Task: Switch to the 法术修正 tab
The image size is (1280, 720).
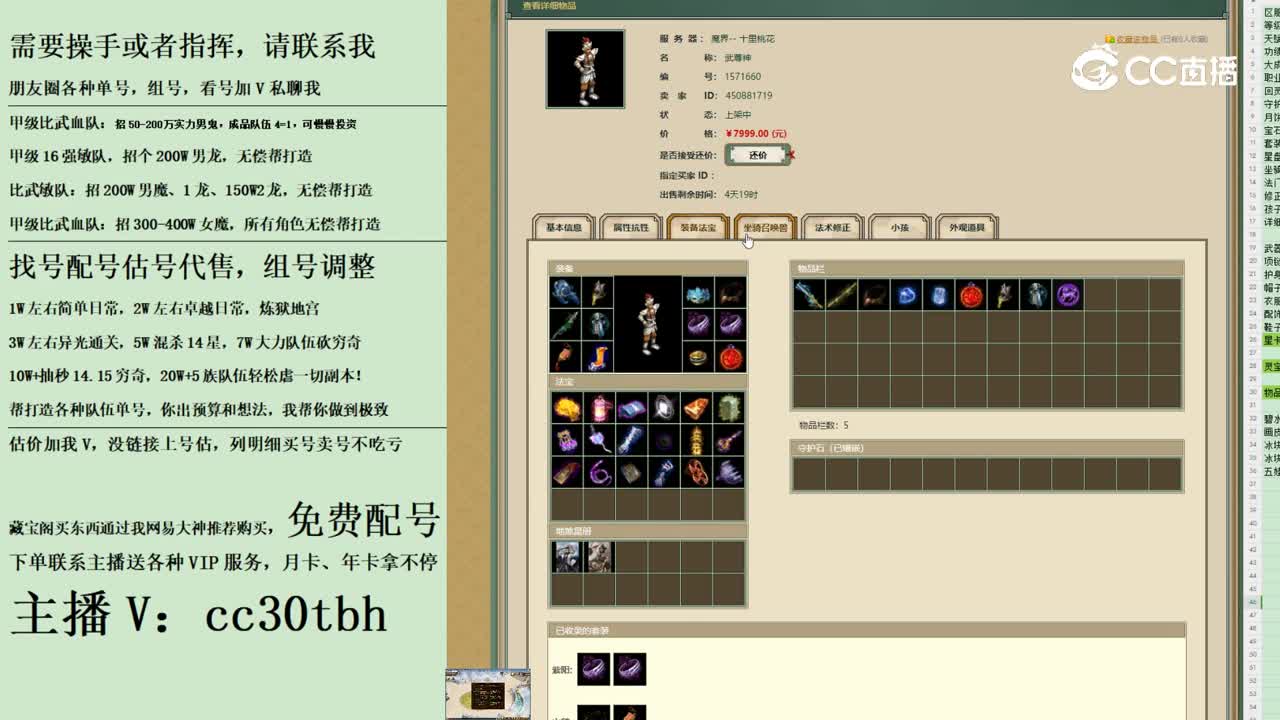Action: 832,228
